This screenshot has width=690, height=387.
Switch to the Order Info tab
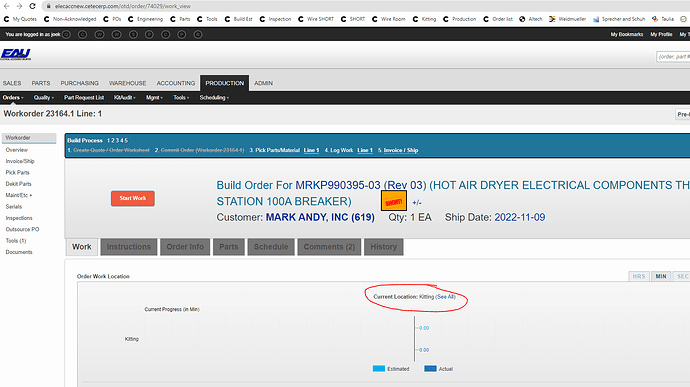pos(185,247)
